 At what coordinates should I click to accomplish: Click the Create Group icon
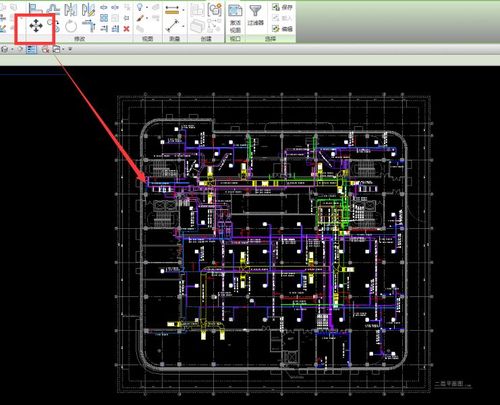click(x=215, y=10)
